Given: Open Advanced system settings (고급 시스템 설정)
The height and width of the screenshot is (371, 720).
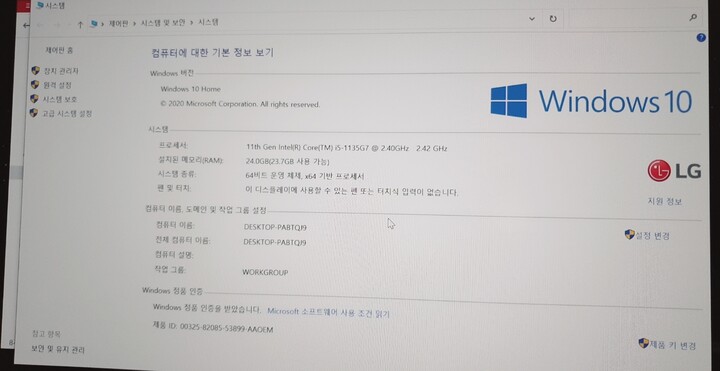Looking at the screenshot, I should [67, 113].
